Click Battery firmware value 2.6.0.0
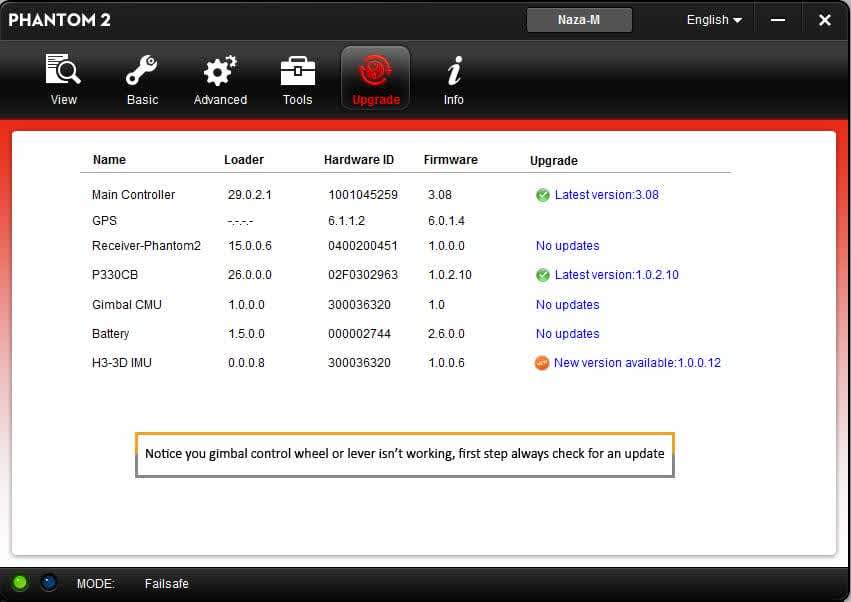The image size is (851, 602). pyautogui.click(x=446, y=334)
